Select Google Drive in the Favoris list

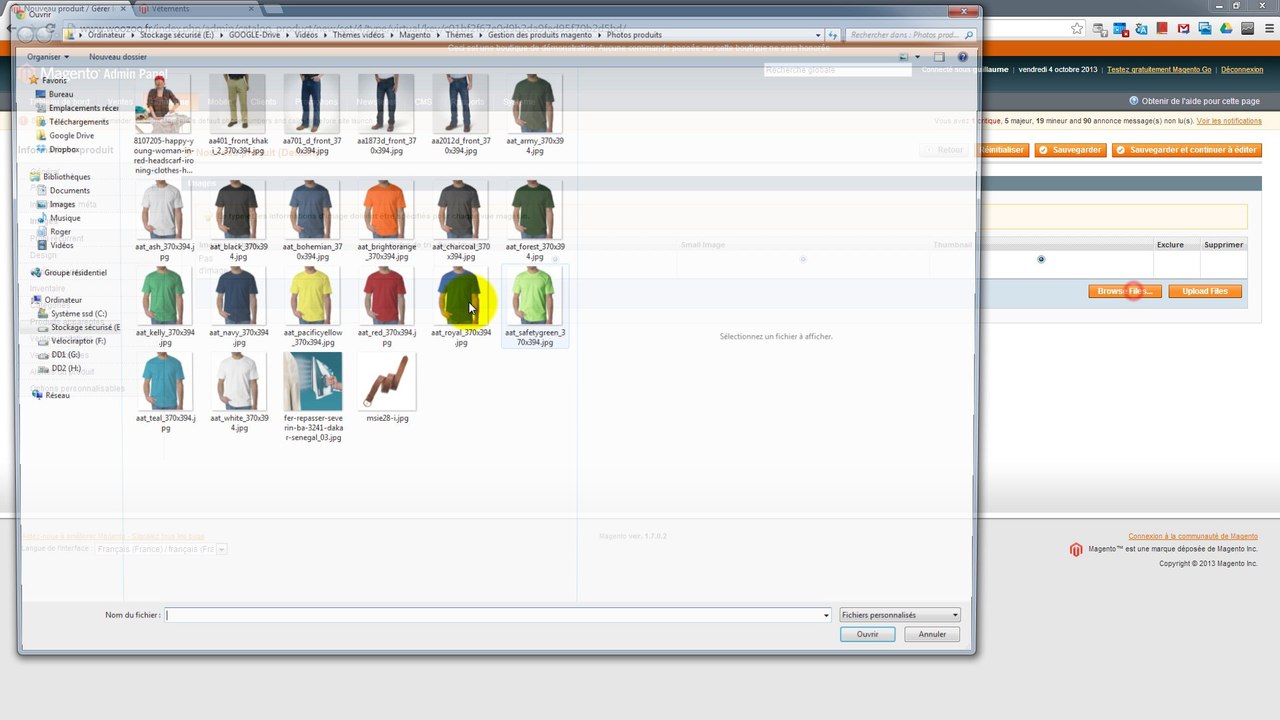64,135
